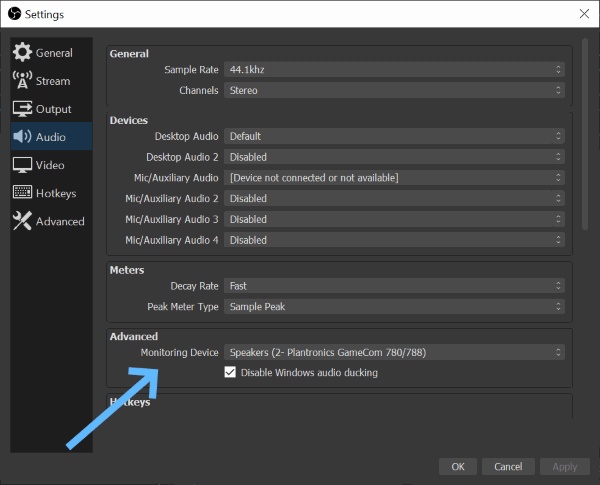Open the Peak Meter Type dropdown
Screen dimensions: 600x485
click(x=394, y=307)
